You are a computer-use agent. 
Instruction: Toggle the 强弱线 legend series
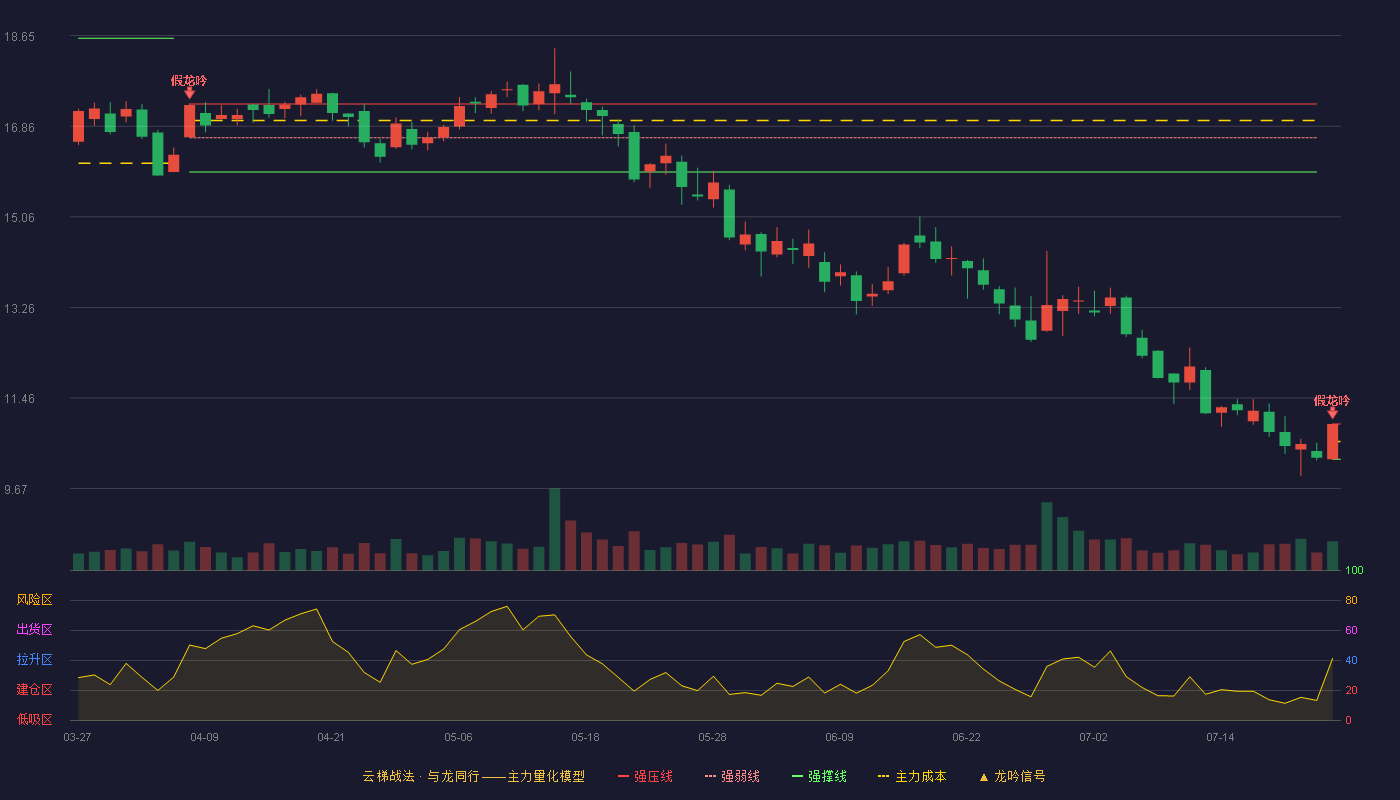point(732,776)
